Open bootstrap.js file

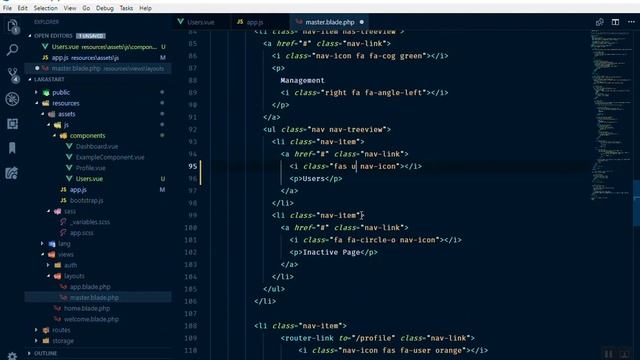[86, 200]
